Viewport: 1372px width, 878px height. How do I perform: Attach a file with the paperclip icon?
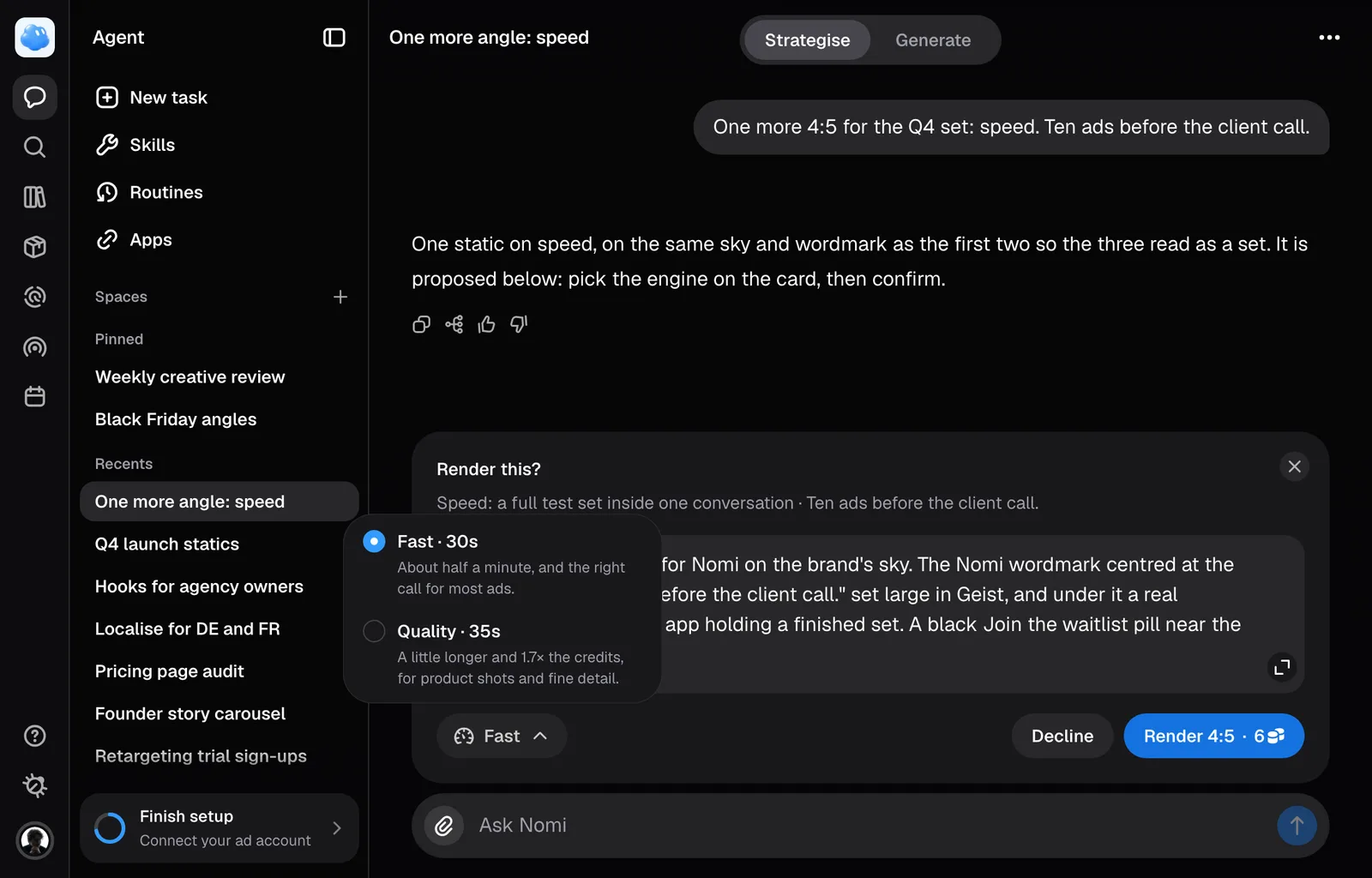pos(444,826)
